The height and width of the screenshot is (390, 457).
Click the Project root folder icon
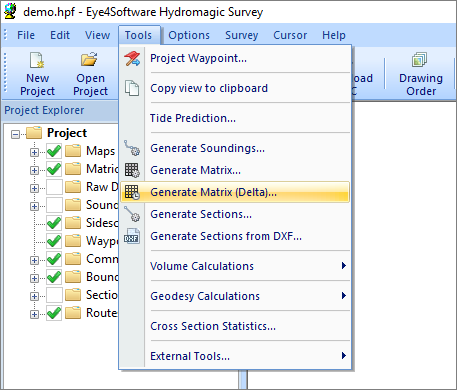click(34, 133)
